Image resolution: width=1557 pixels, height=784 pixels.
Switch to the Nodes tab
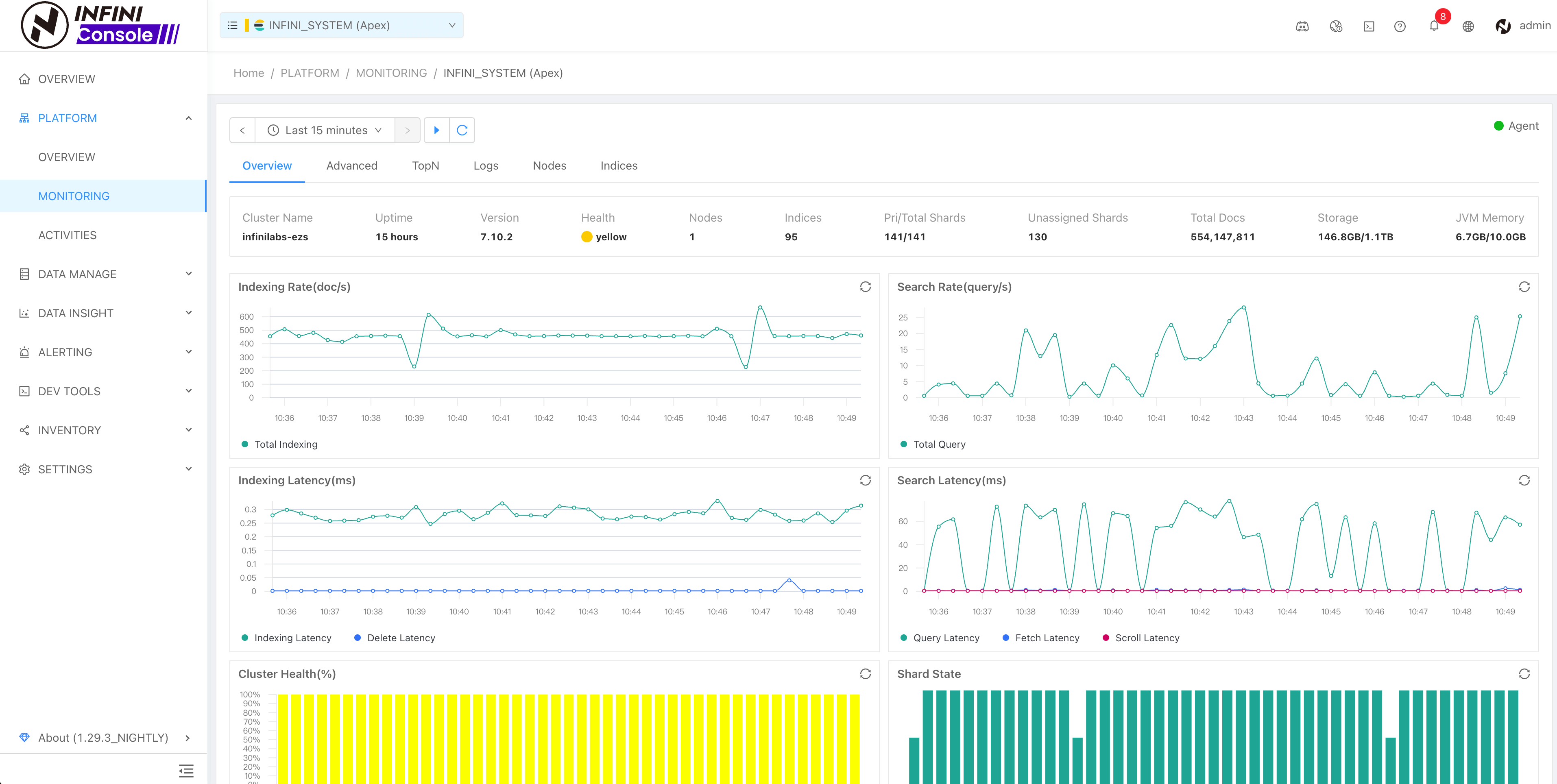point(549,166)
